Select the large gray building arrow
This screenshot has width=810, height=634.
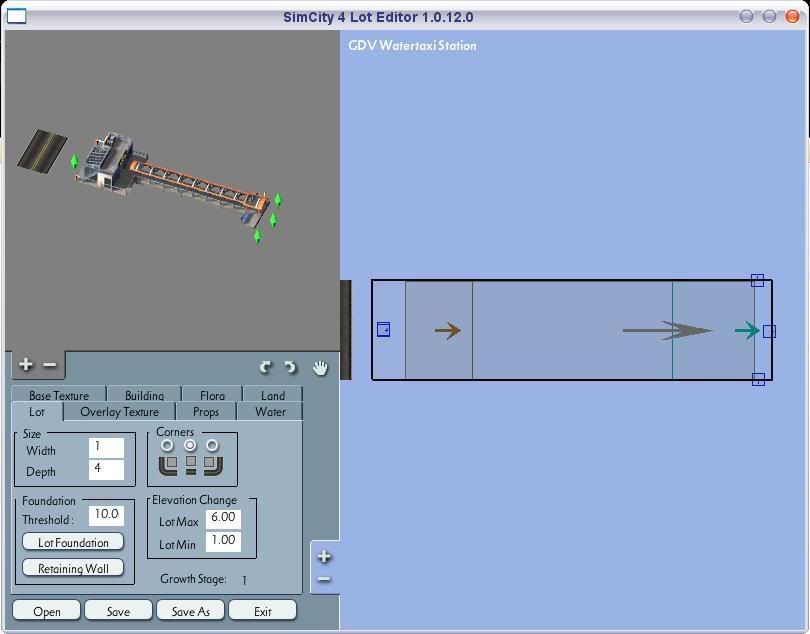[667, 331]
